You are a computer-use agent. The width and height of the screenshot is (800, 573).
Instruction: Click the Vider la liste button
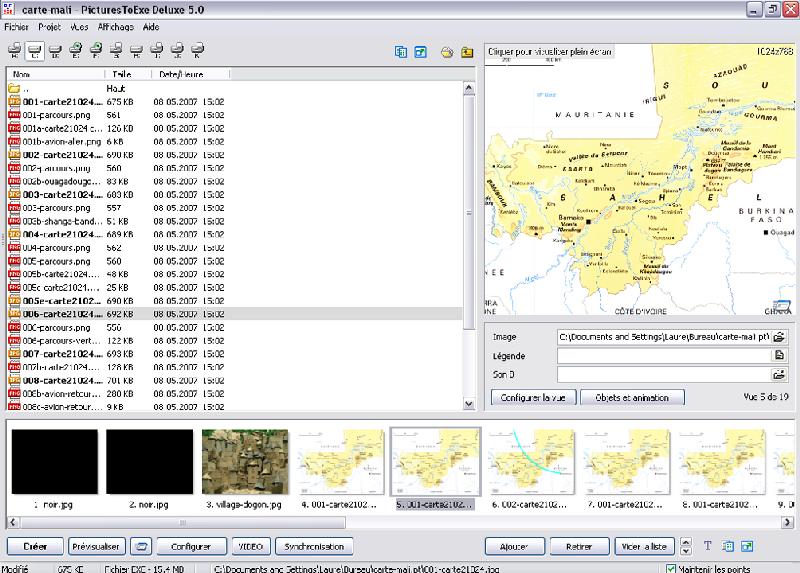644,546
